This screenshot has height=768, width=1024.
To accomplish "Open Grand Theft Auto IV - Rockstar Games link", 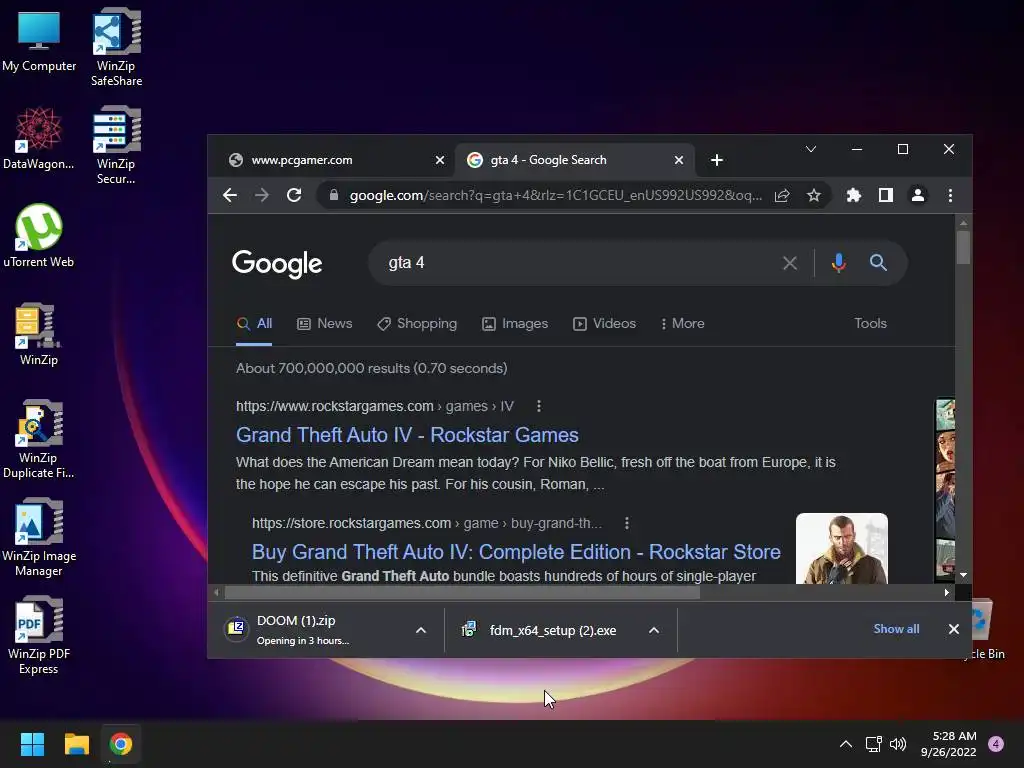I will (407, 435).
